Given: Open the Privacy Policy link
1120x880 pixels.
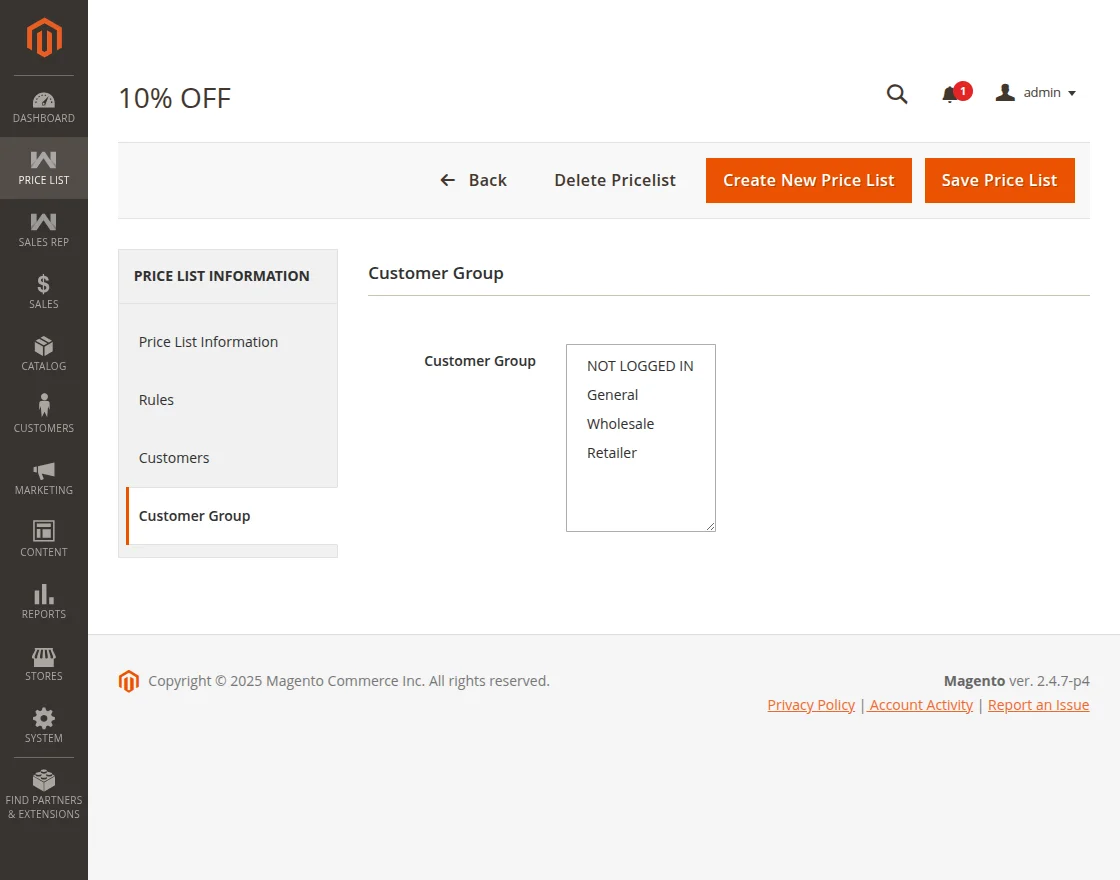Looking at the screenshot, I should click(x=811, y=705).
